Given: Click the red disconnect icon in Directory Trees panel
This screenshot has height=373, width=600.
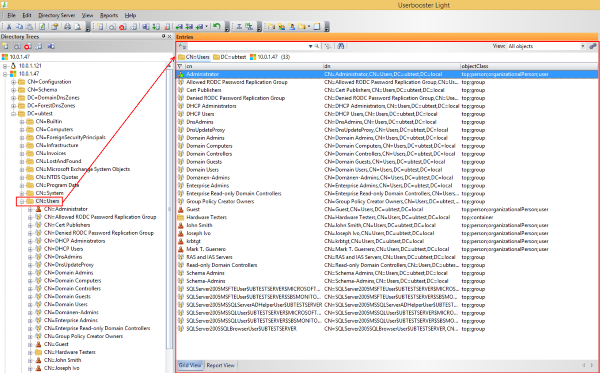Looking at the screenshot, I should [x=27, y=46].
